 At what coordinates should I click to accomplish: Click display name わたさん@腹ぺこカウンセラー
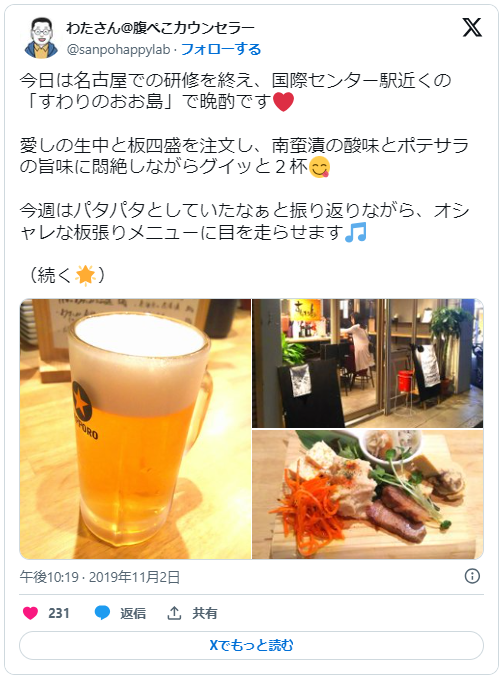(x=160, y=28)
